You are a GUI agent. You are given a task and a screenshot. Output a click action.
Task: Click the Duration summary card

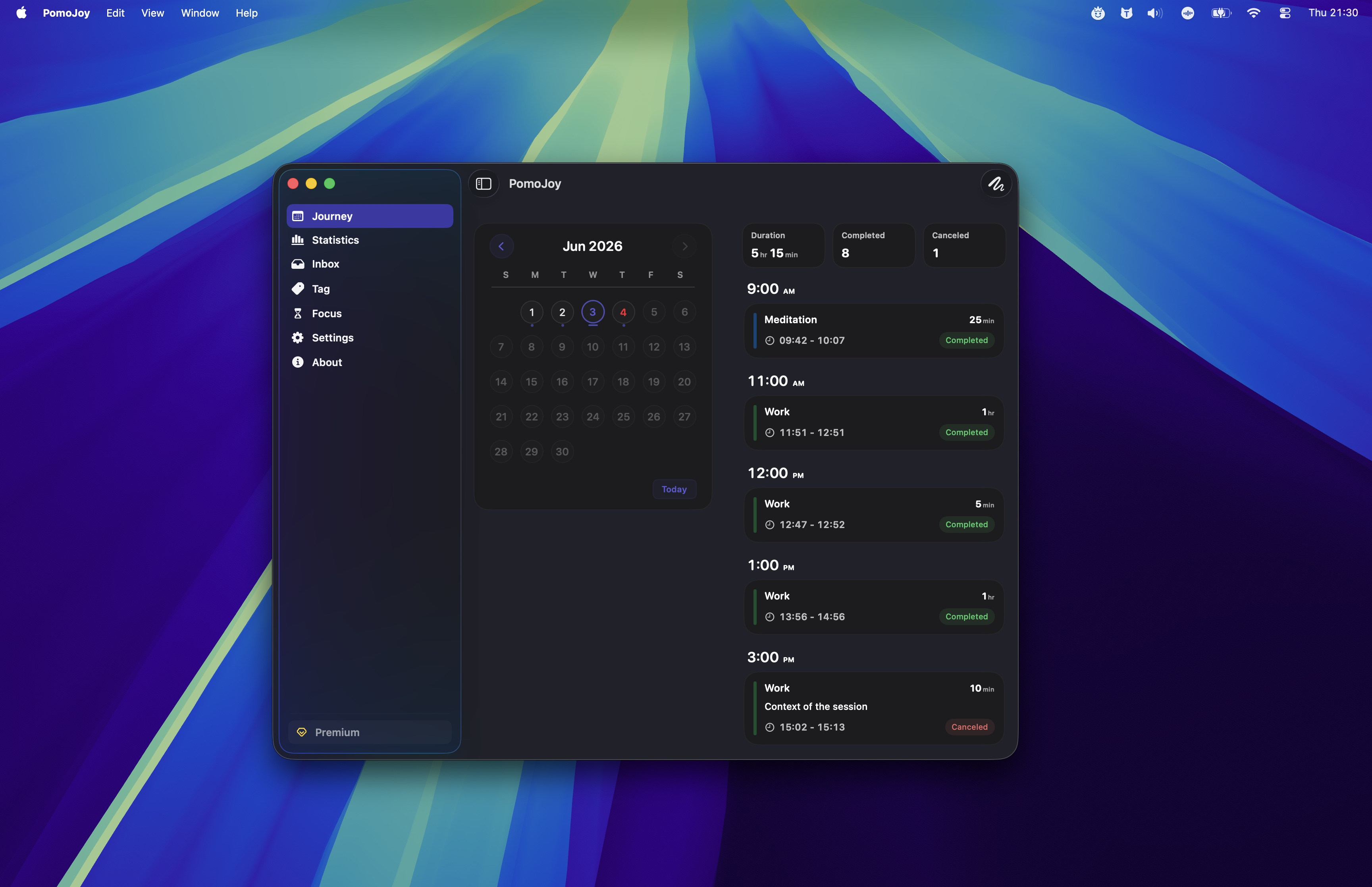[x=784, y=245]
